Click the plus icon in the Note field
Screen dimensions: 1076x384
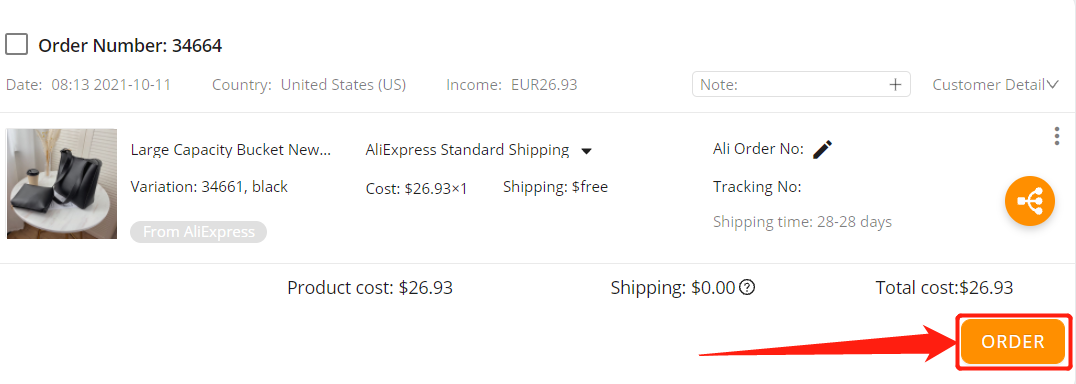(895, 85)
